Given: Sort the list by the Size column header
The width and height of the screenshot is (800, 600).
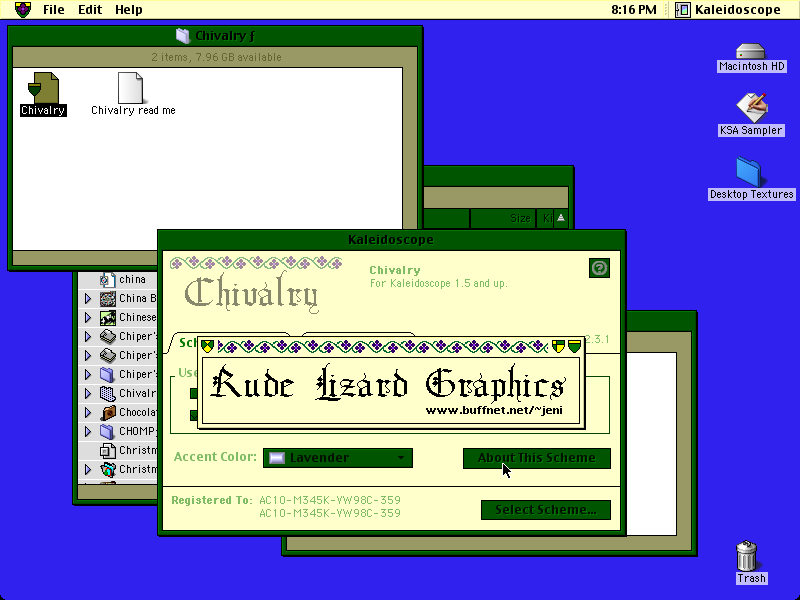Looking at the screenshot, I should tap(503, 218).
